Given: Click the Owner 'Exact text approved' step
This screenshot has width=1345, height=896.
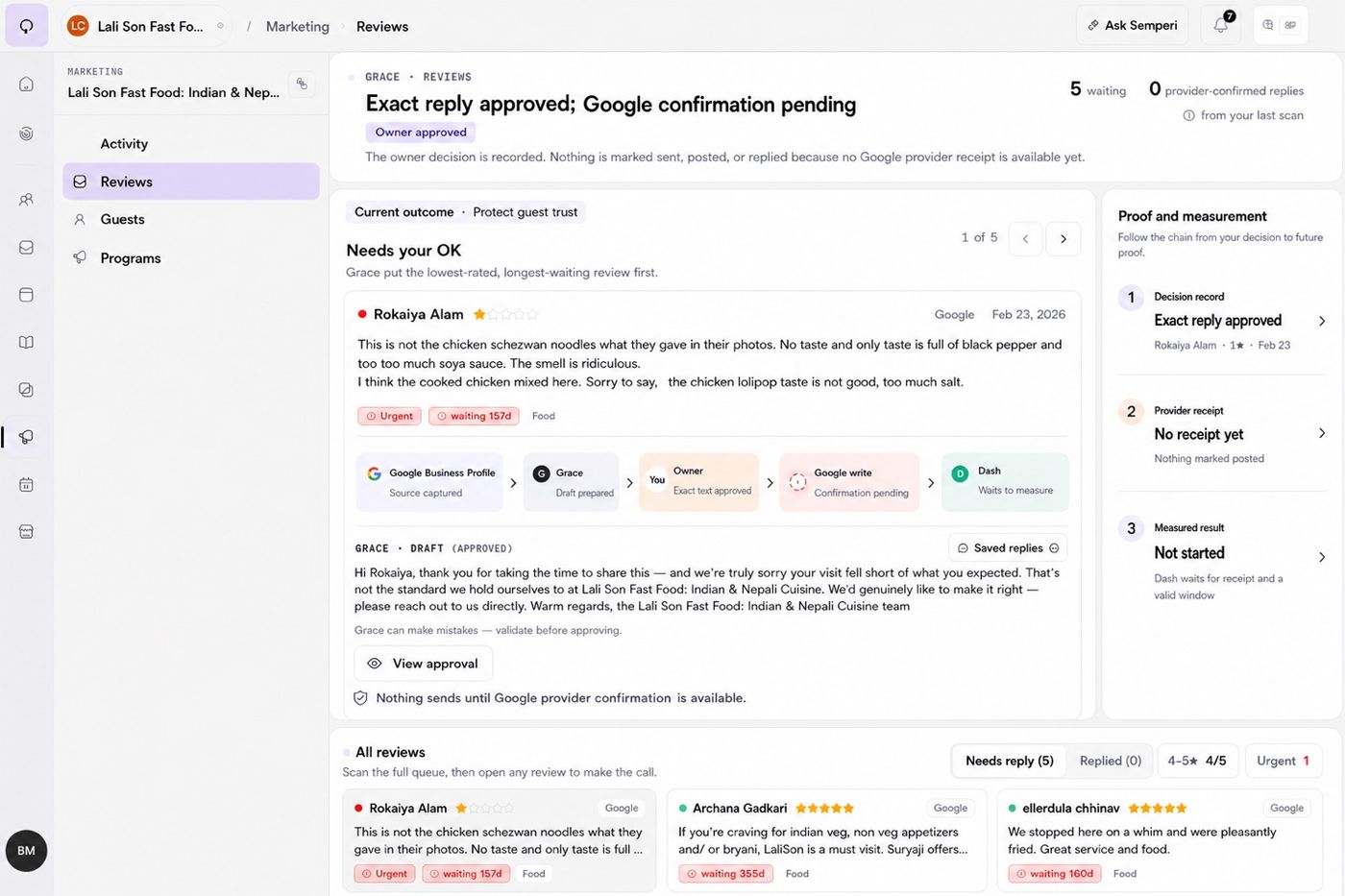Looking at the screenshot, I should tap(698, 482).
